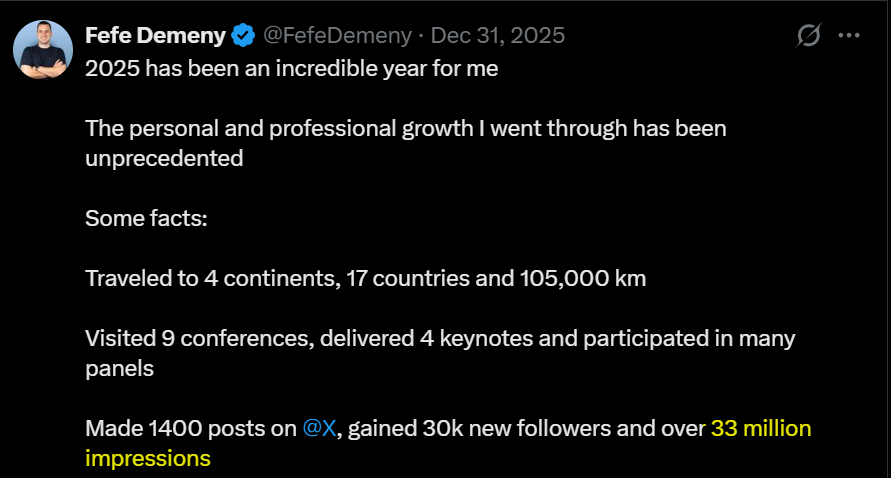891x478 pixels.
Task: Open the Dec 31, 2025 timestamp link
Action: click(x=497, y=36)
